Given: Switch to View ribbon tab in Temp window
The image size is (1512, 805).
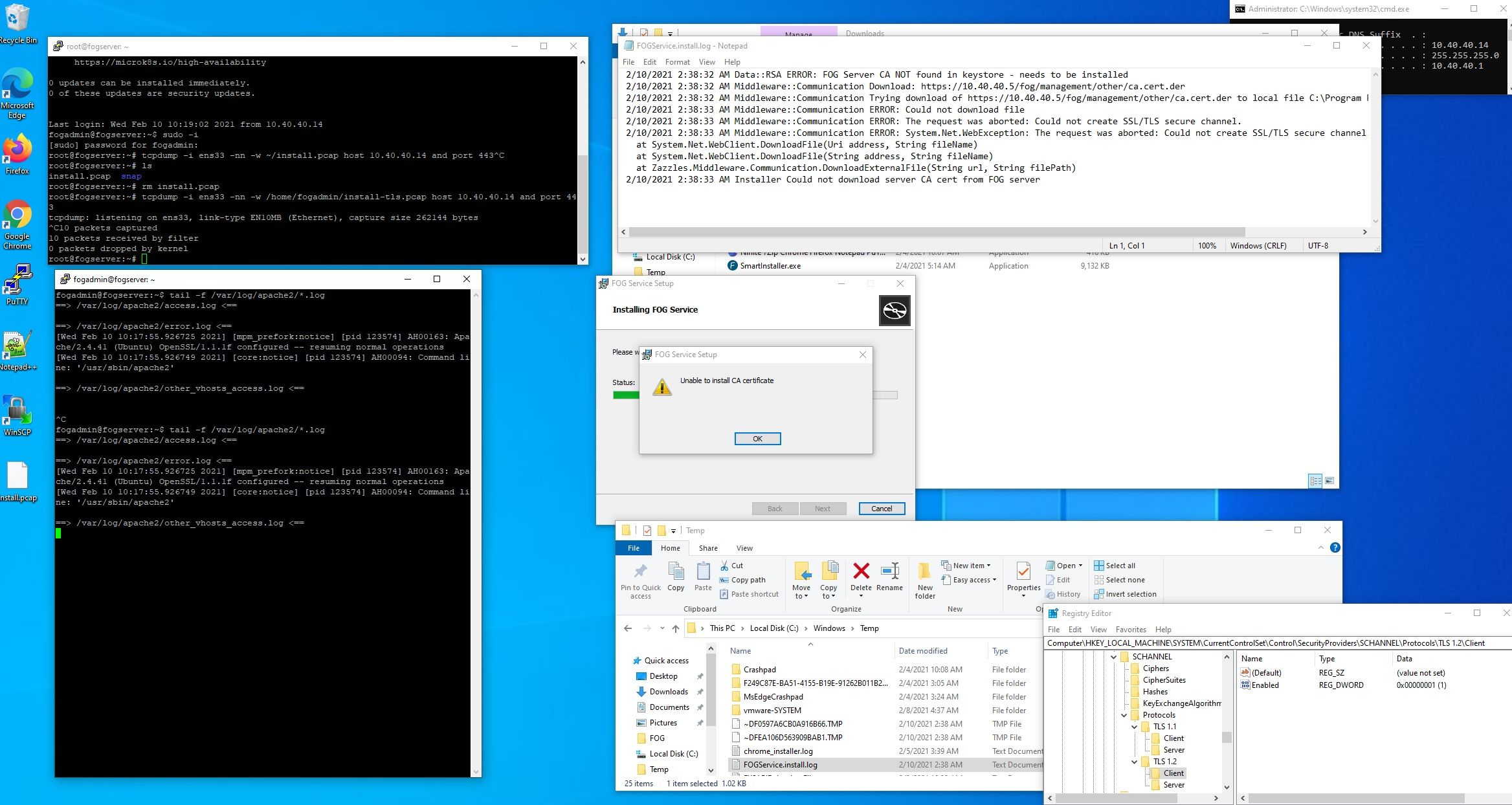Looking at the screenshot, I should pyautogui.click(x=744, y=548).
